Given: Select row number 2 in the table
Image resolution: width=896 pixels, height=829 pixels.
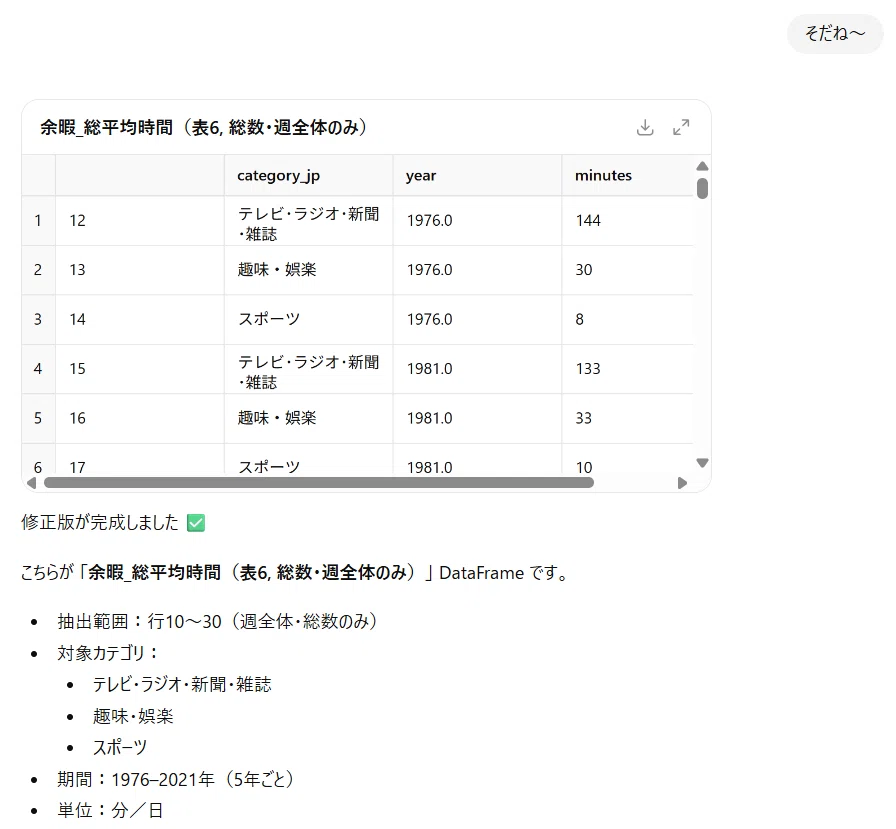Looking at the screenshot, I should pyautogui.click(x=38, y=270).
